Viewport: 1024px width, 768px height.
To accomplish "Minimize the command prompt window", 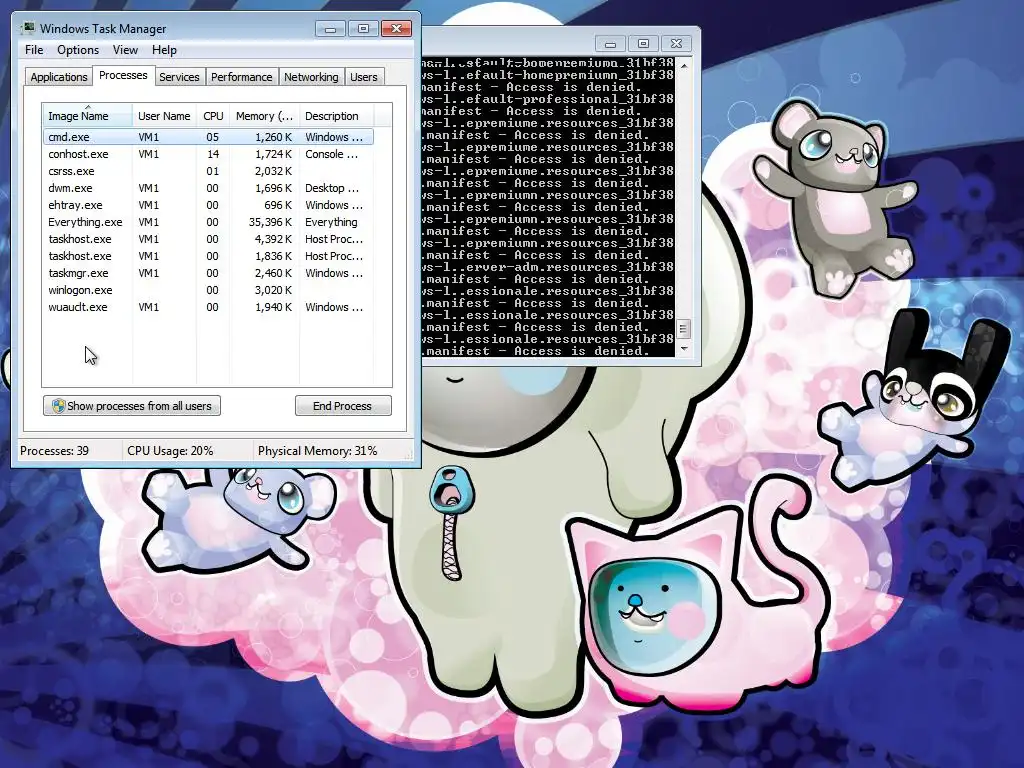I will (610, 44).
